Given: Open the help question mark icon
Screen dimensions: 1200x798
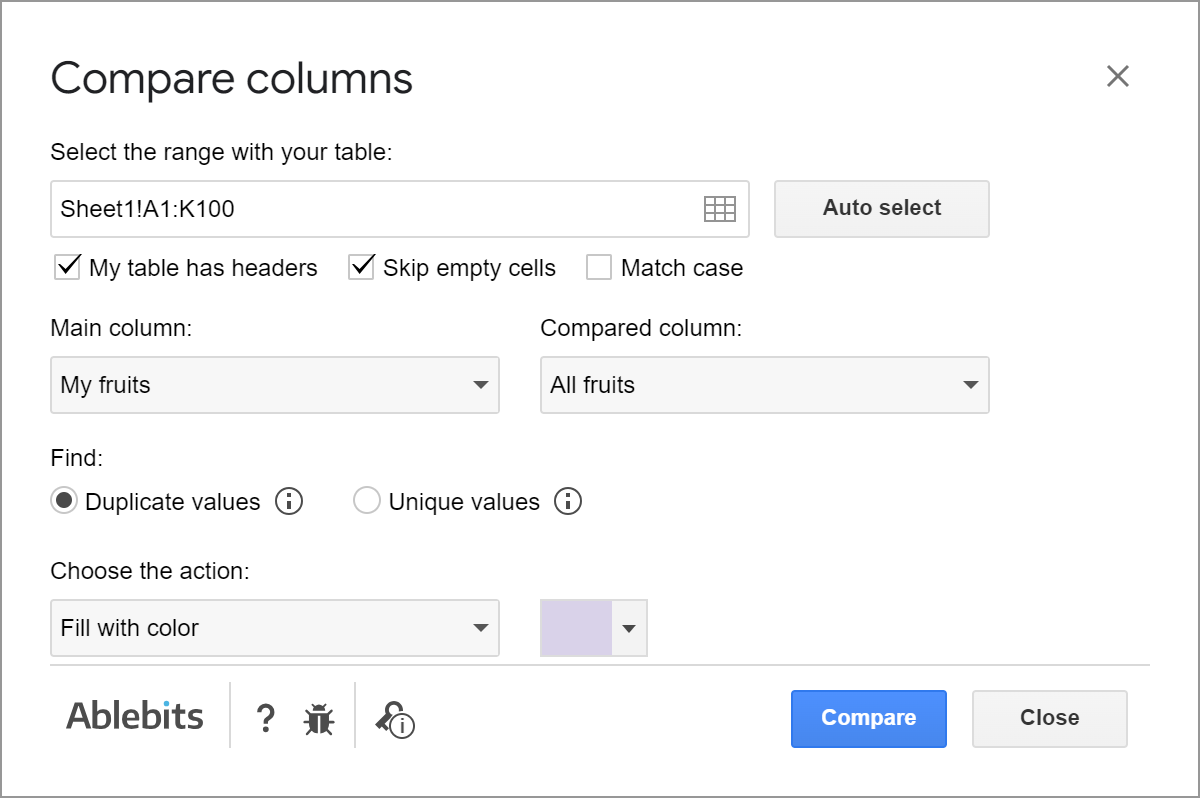Looking at the screenshot, I should coord(265,718).
